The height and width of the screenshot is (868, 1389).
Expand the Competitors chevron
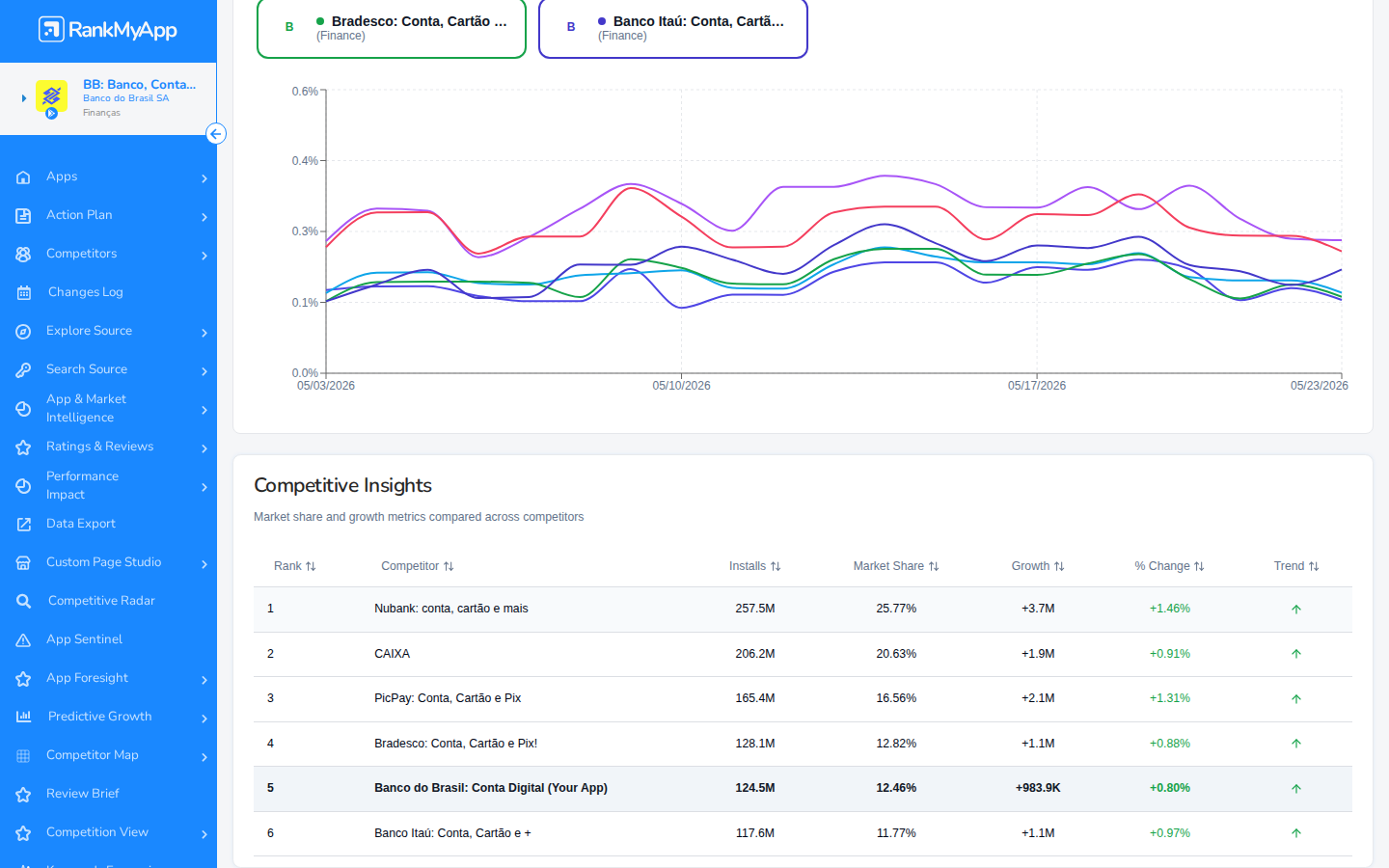(204, 256)
